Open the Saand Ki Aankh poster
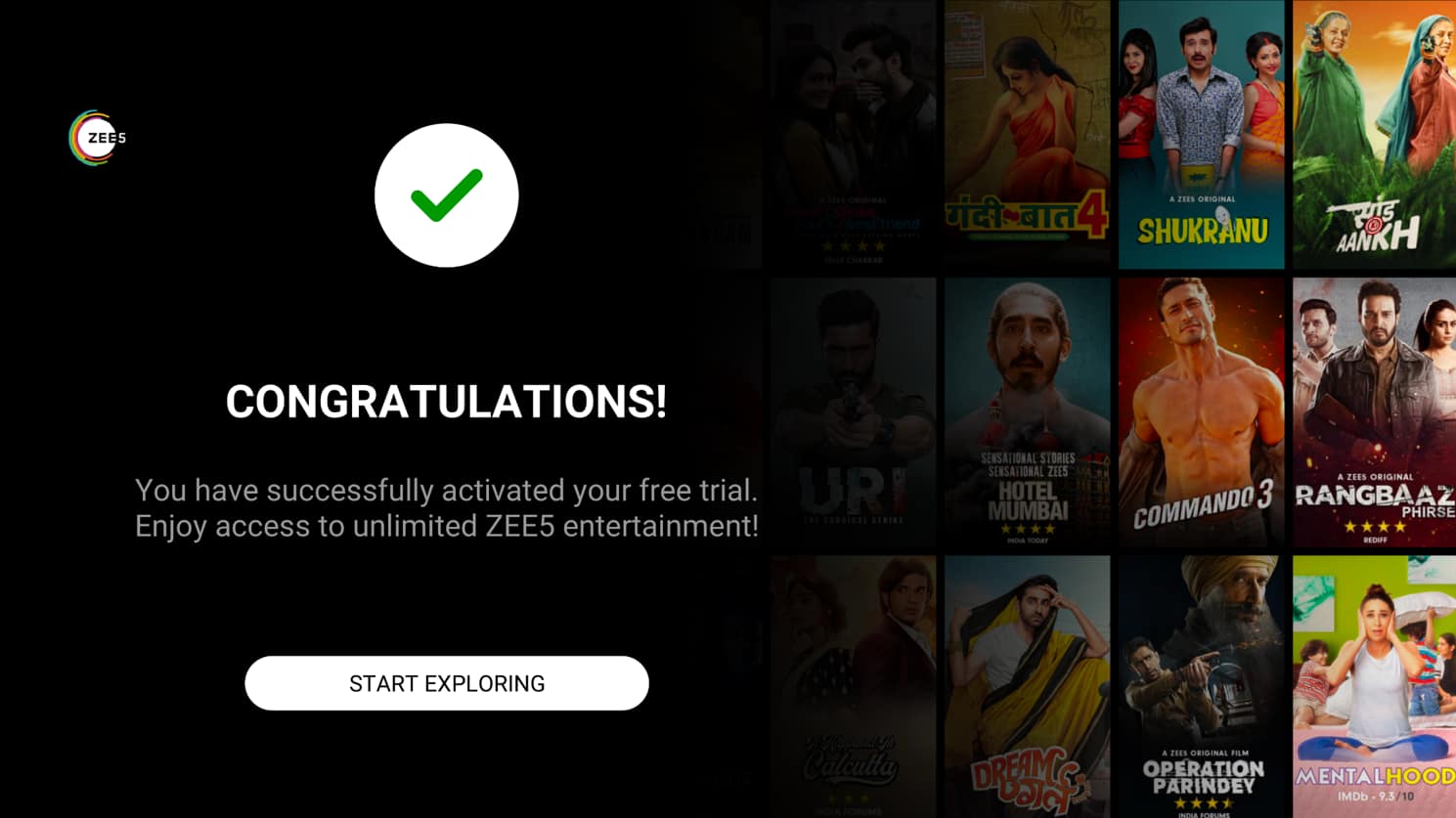Image resolution: width=1456 pixels, height=818 pixels. (1374, 135)
